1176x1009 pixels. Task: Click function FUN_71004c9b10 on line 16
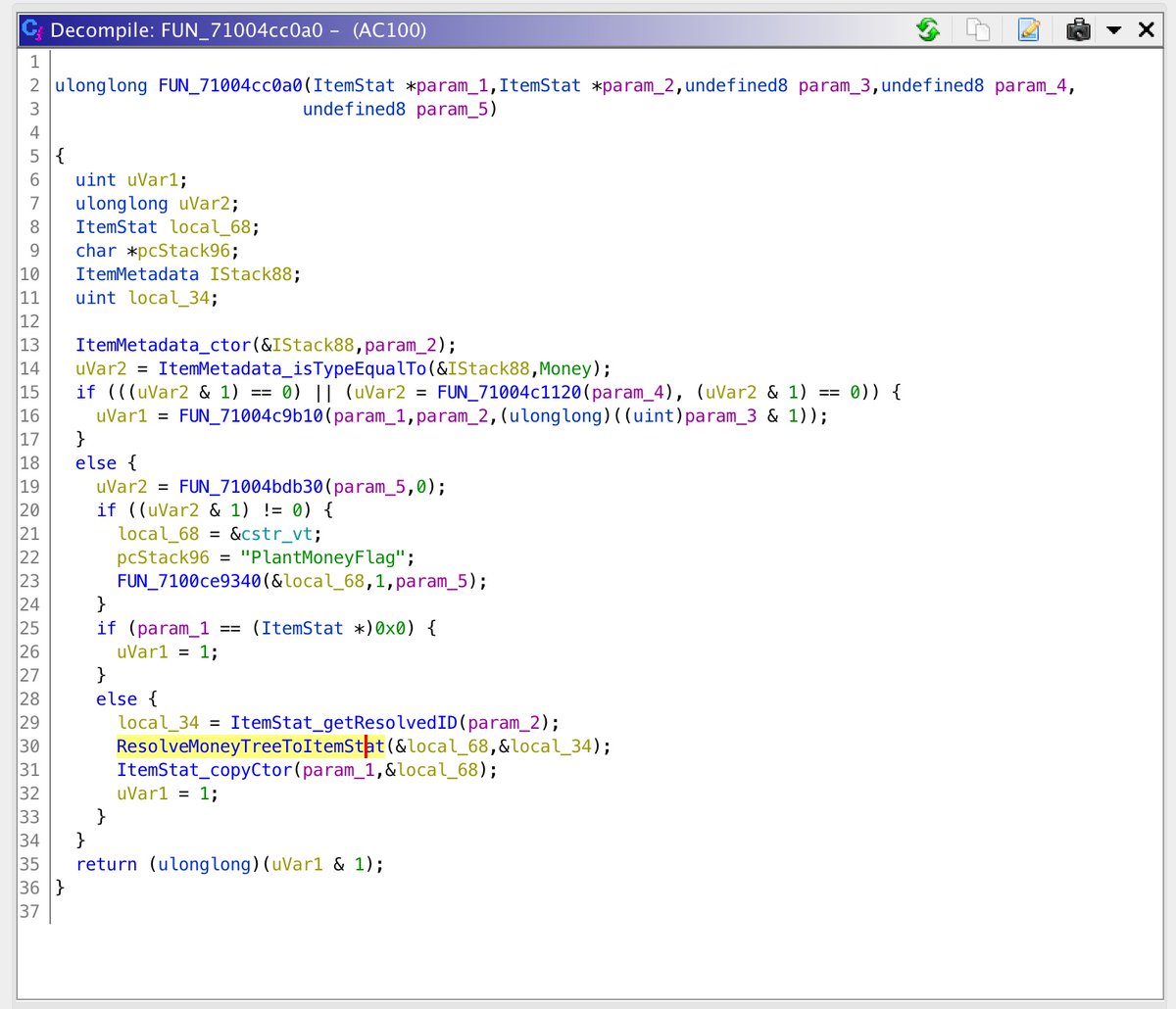[251, 416]
